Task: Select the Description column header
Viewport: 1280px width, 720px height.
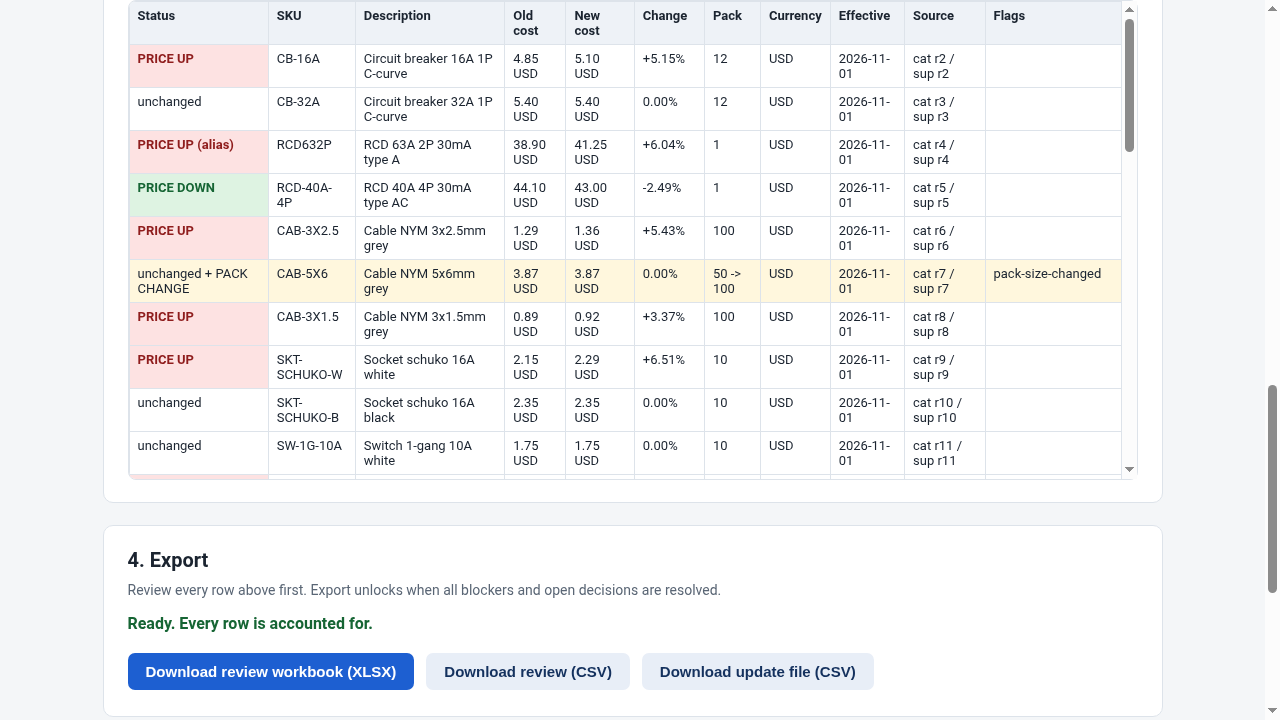Action: 430,23
